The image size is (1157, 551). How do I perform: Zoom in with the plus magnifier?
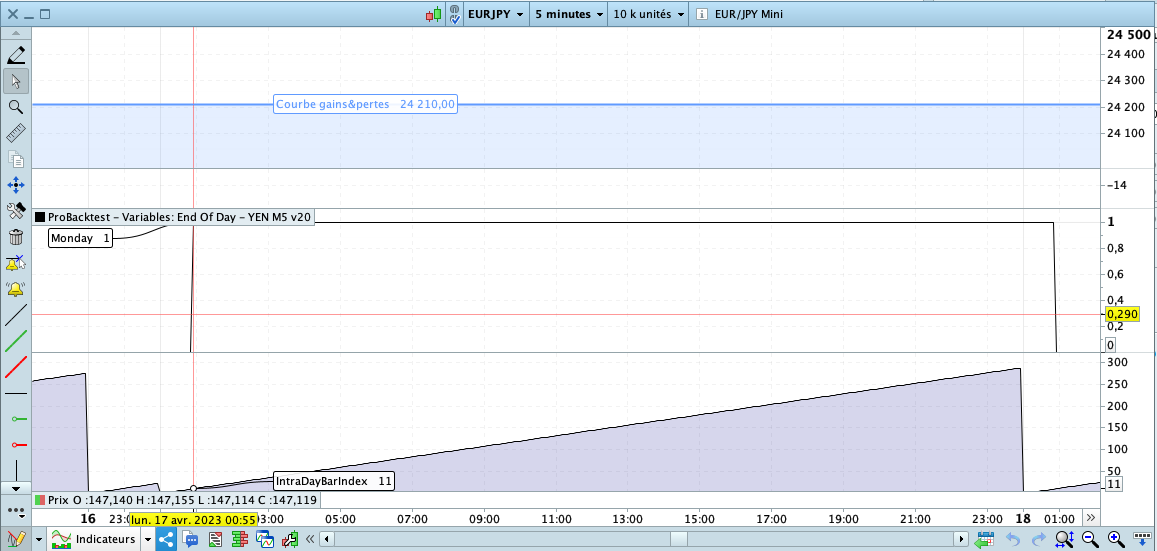tap(1115, 539)
